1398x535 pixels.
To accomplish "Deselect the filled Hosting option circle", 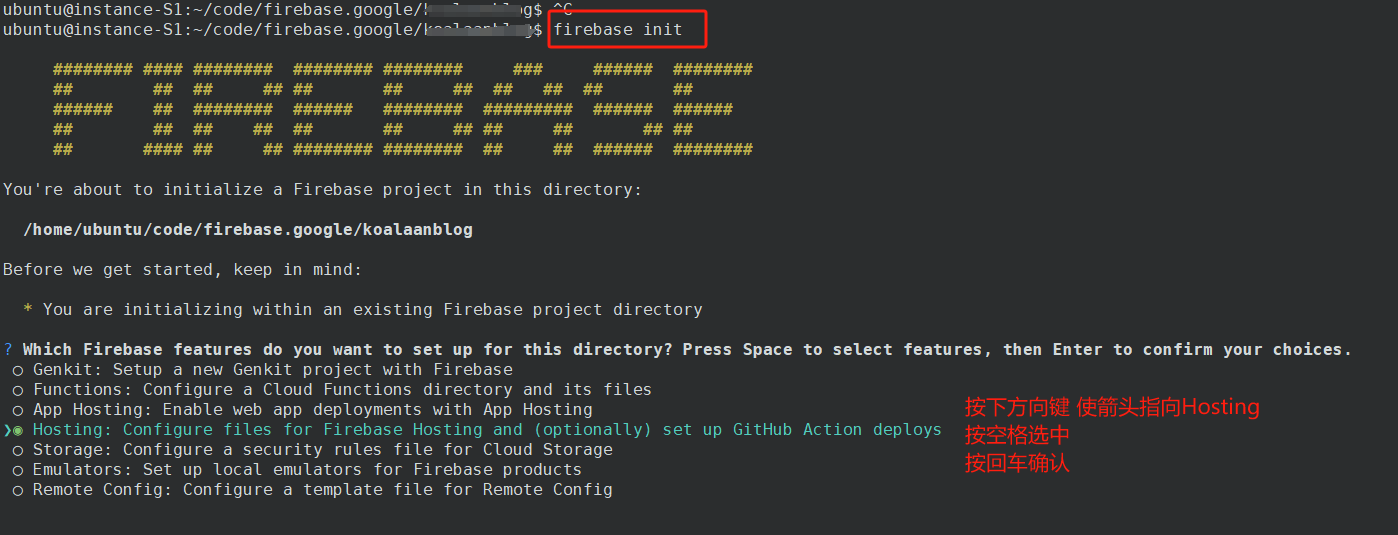I will [18, 430].
